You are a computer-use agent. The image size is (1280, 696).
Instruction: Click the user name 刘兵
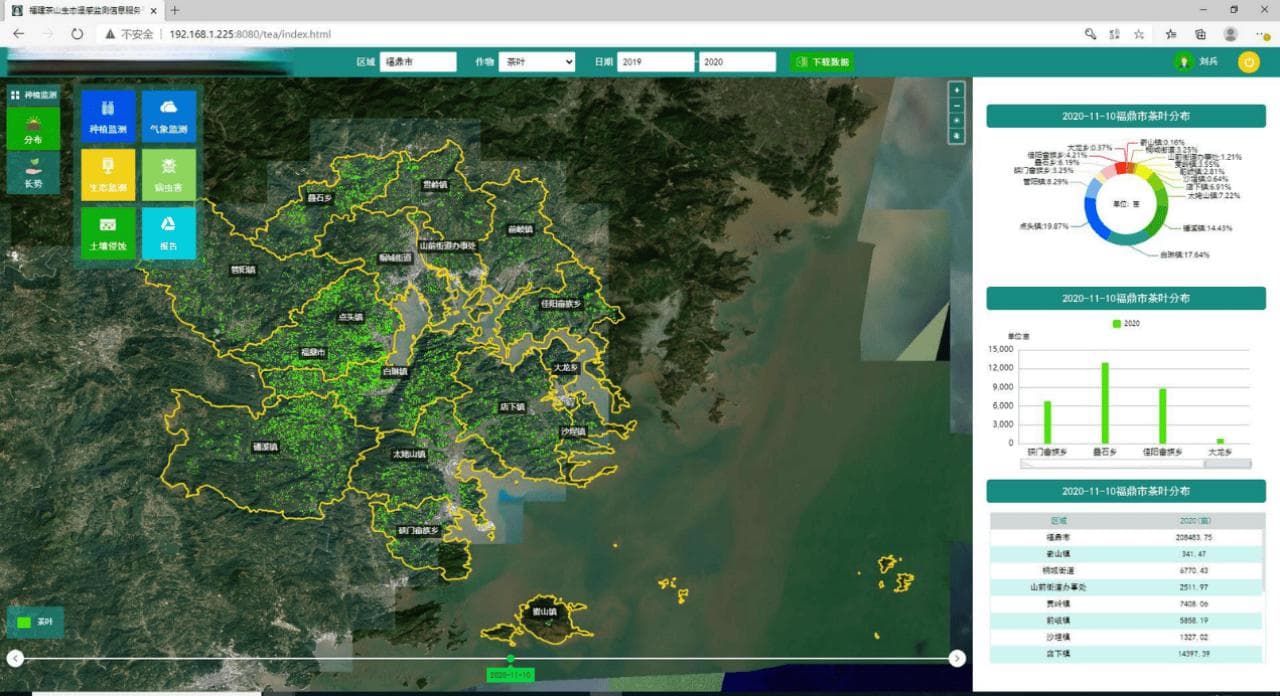[x=1209, y=62]
